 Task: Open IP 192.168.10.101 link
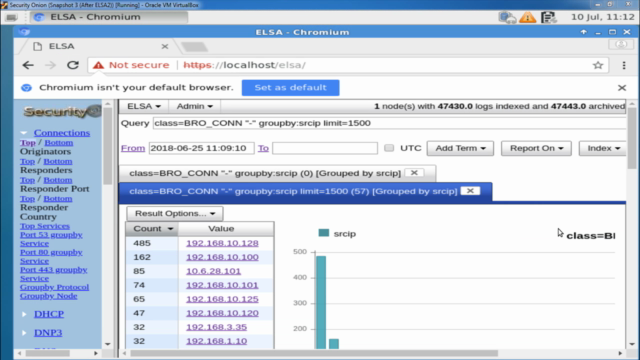point(222,285)
